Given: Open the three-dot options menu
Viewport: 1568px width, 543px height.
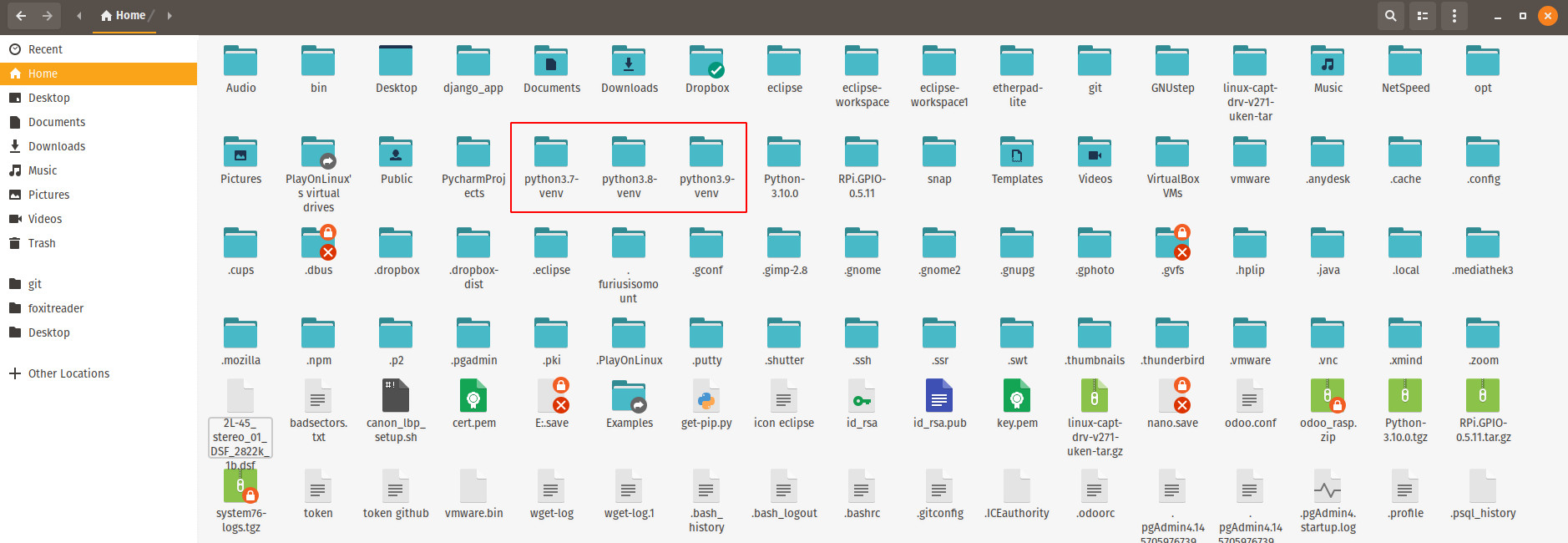Looking at the screenshot, I should 1454,16.
